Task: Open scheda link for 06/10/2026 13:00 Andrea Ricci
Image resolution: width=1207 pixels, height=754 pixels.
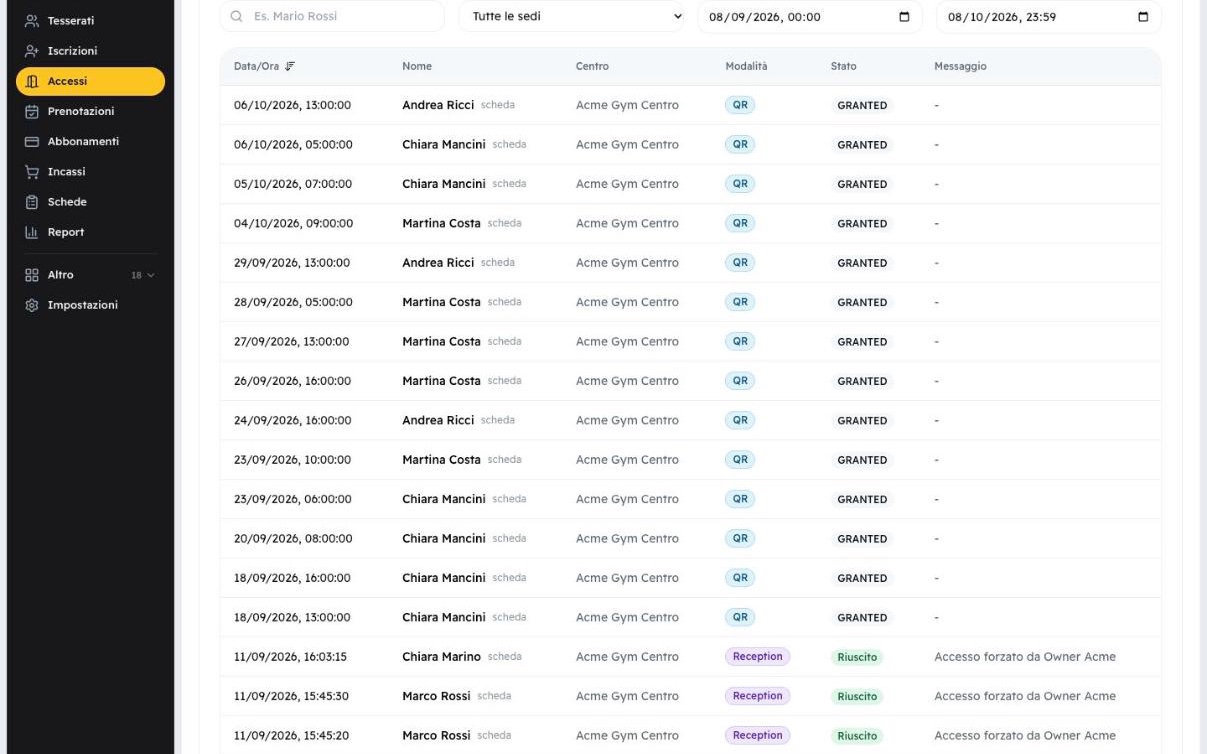Action: pyautogui.click(x=497, y=105)
